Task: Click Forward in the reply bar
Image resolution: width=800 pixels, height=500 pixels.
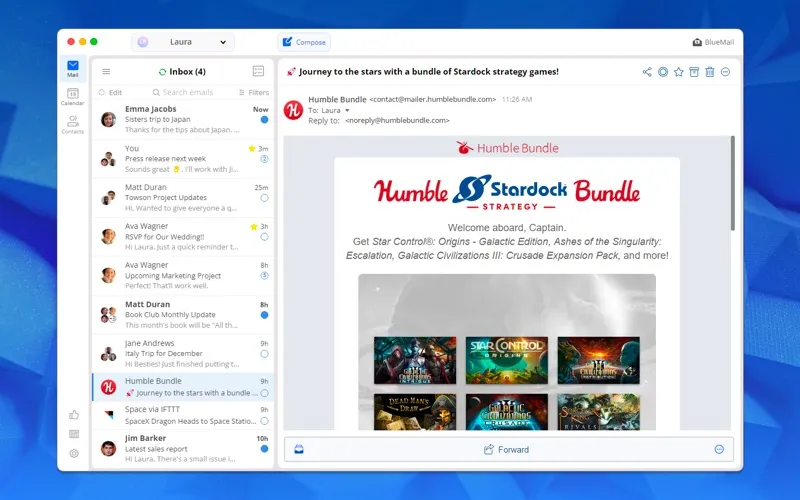Action: pyautogui.click(x=506, y=449)
